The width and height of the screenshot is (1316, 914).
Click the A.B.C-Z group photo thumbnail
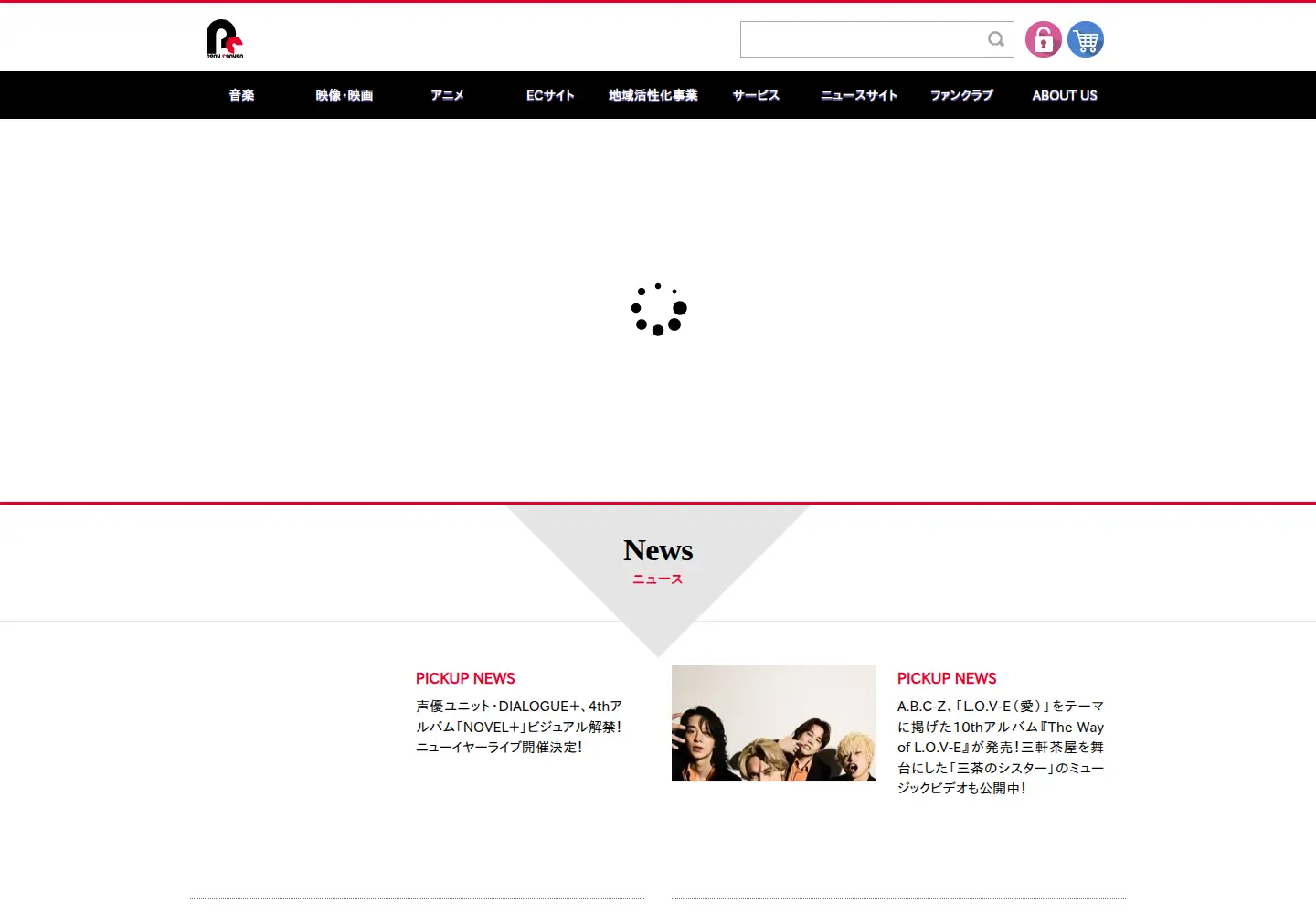coord(773,723)
